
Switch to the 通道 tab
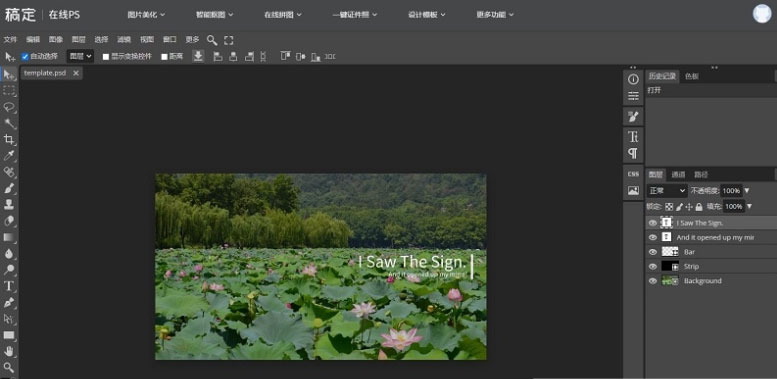678,174
